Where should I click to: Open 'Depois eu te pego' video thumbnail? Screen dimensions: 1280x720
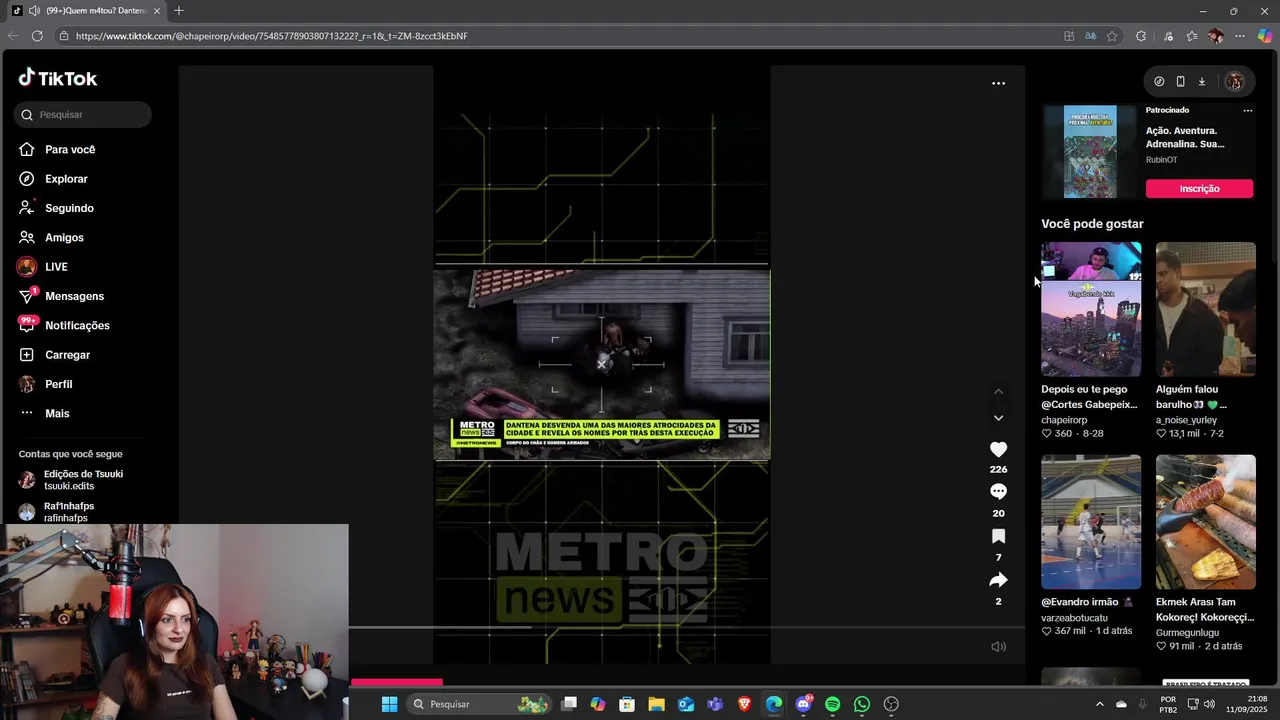(1091, 309)
